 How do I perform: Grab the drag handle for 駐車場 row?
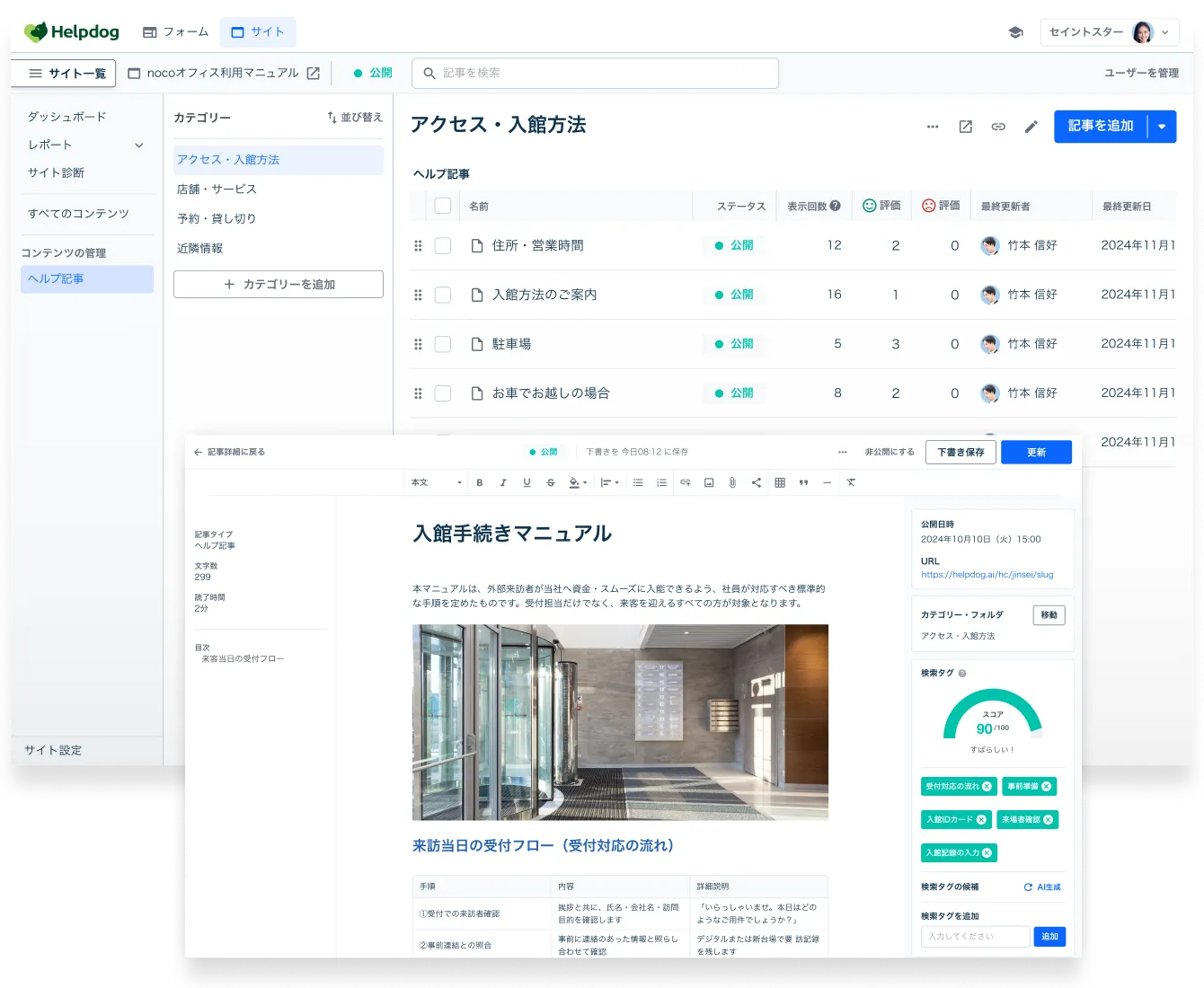[x=418, y=344]
